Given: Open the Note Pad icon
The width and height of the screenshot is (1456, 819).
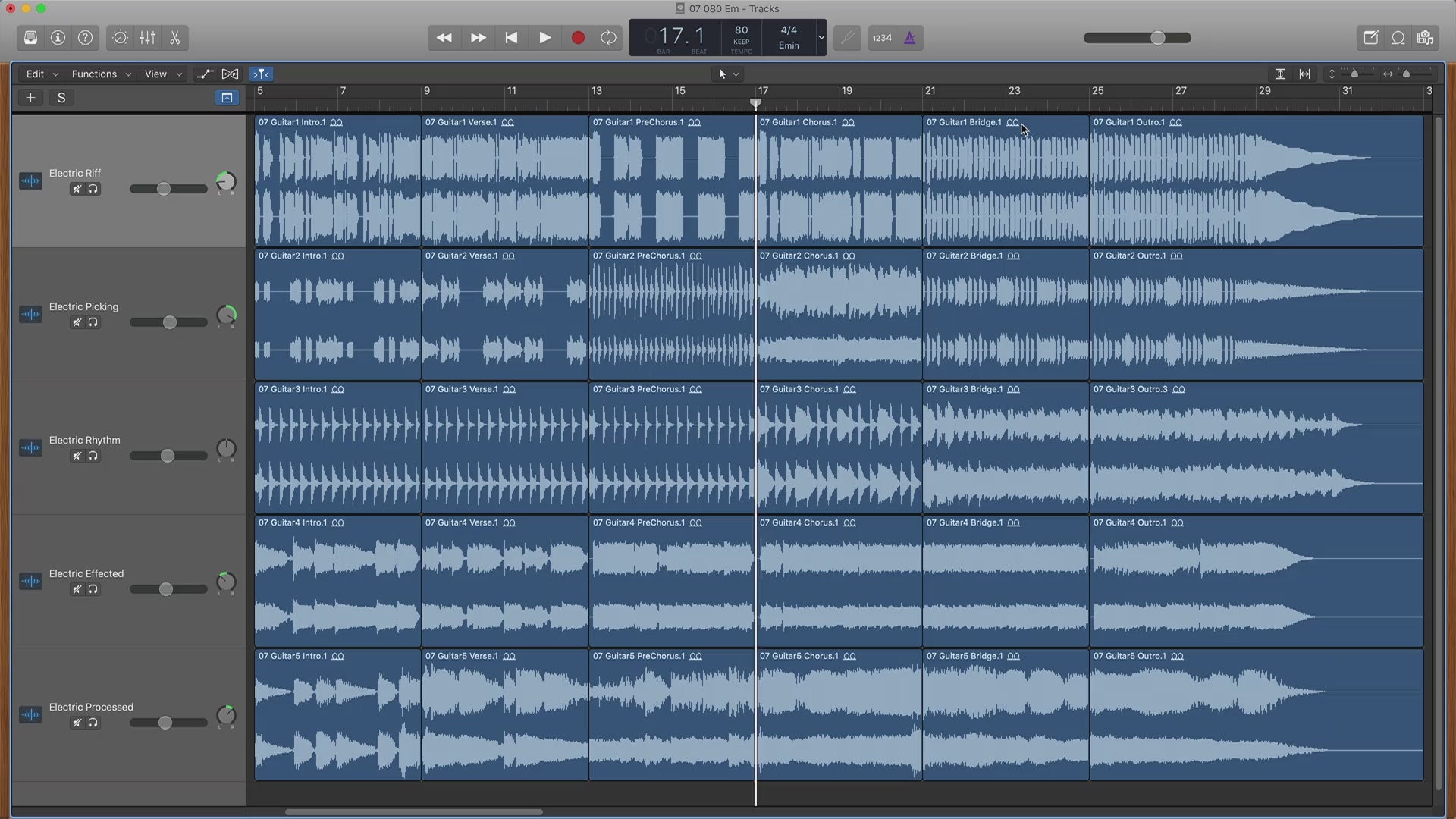Looking at the screenshot, I should pyautogui.click(x=1370, y=38).
